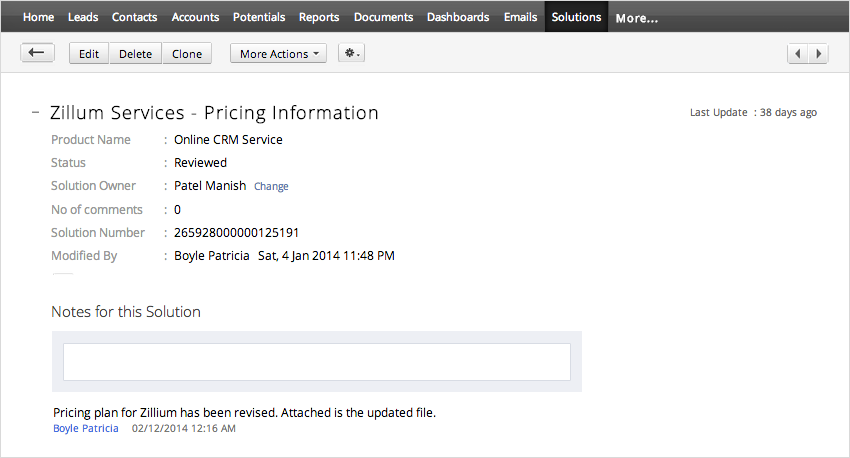850x458 pixels.
Task: Go back using the left arrow button
Action: [x=37, y=53]
